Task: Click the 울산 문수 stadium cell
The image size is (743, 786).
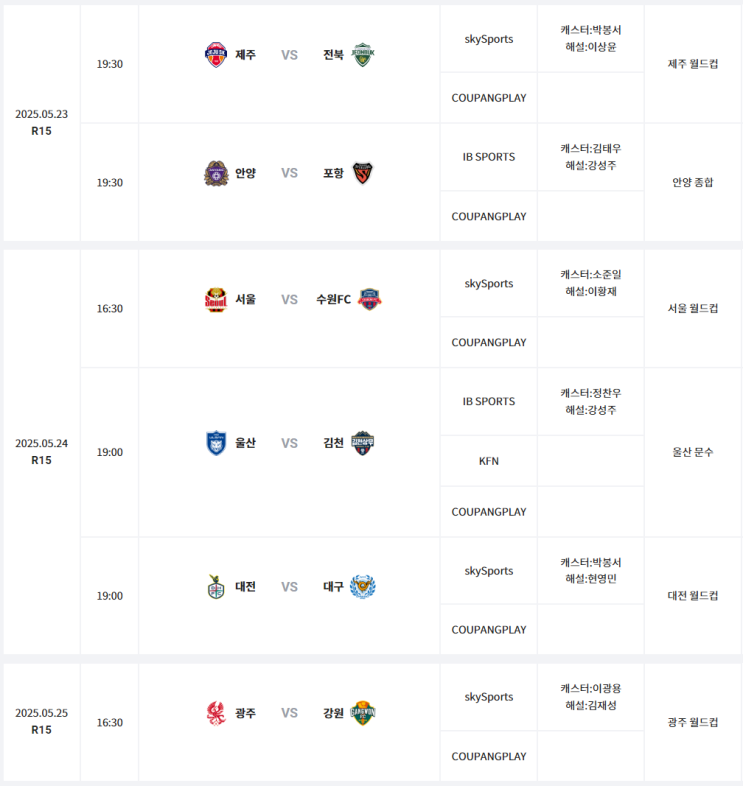Action: [x=692, y=452]
